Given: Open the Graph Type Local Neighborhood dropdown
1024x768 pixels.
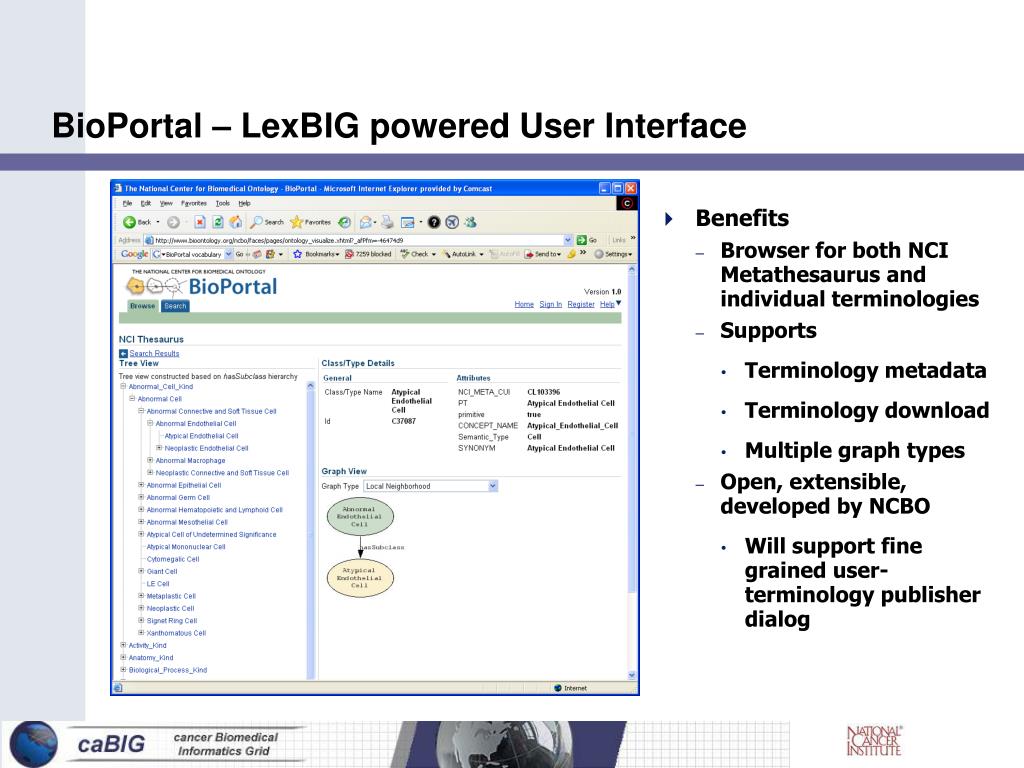Looking at the screenshot, I should (493, 486).
